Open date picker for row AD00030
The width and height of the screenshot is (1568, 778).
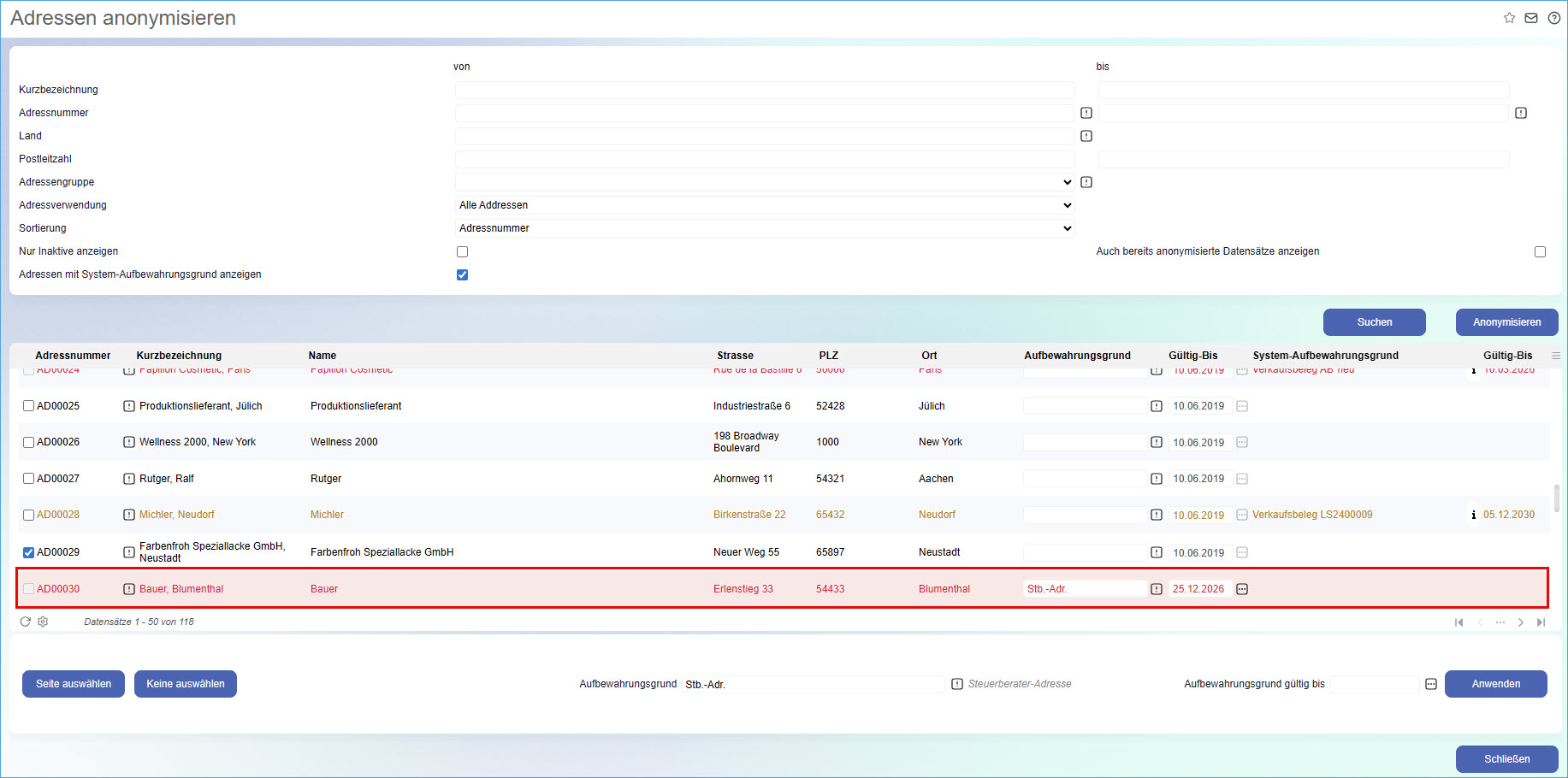1242,589
